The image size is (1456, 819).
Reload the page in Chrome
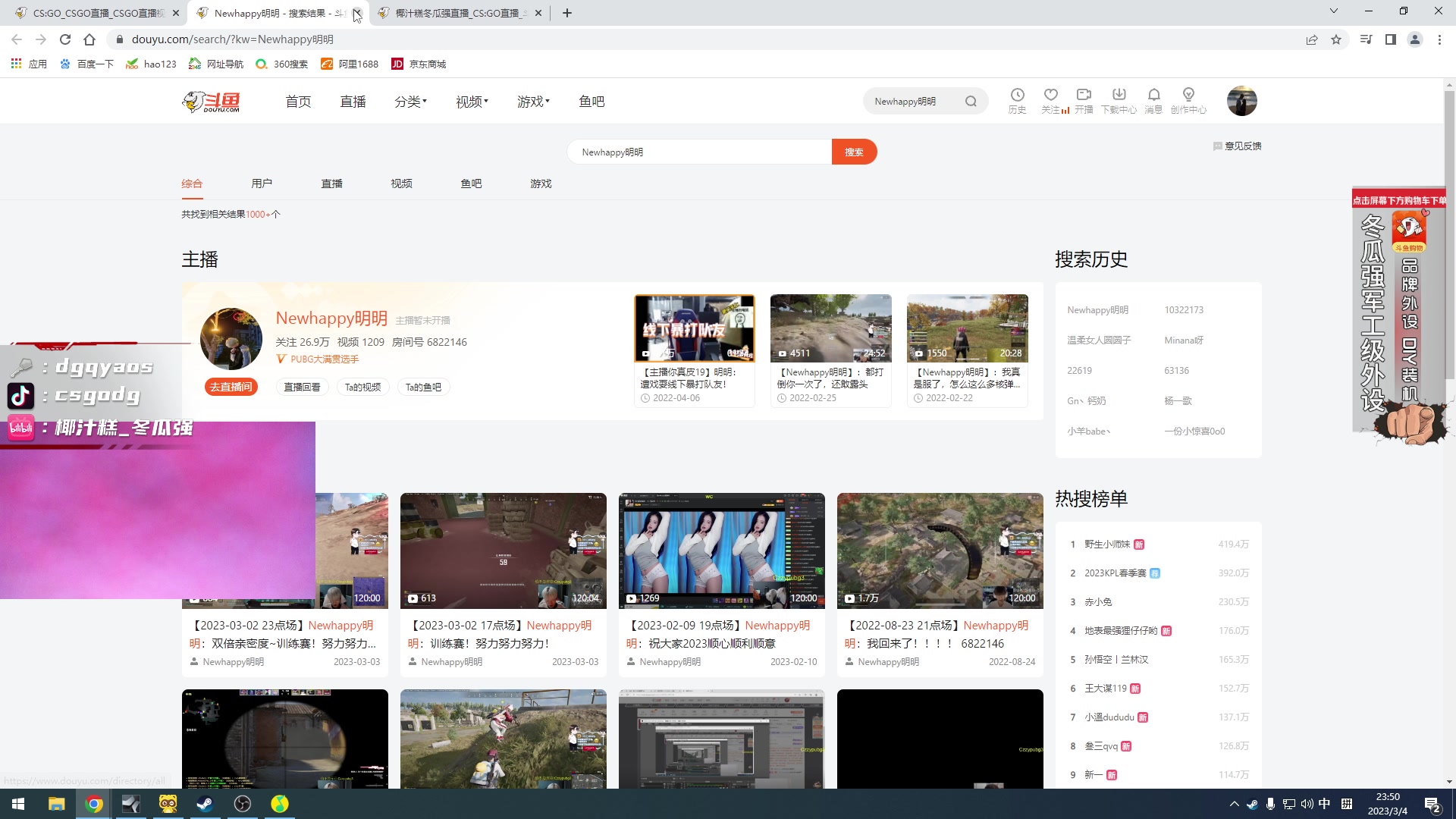[65, 39]
